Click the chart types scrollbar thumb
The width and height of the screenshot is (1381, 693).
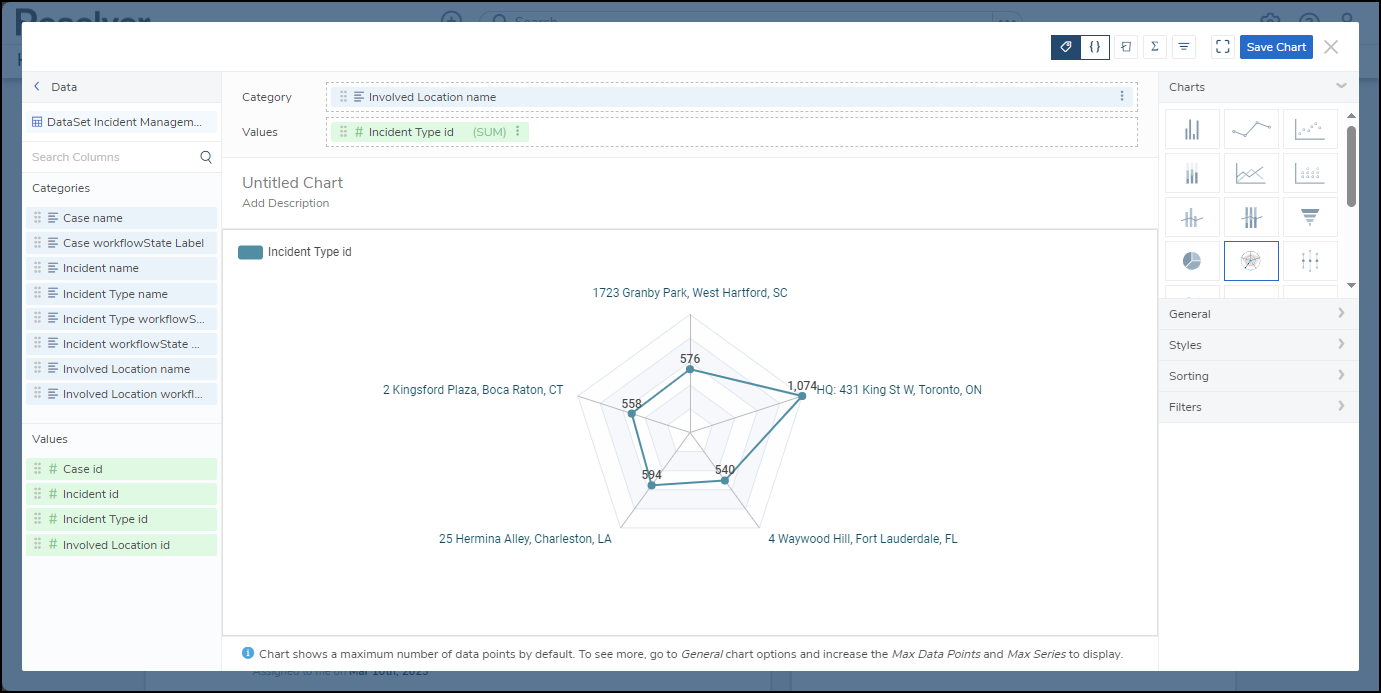(x=1351, y=165)
